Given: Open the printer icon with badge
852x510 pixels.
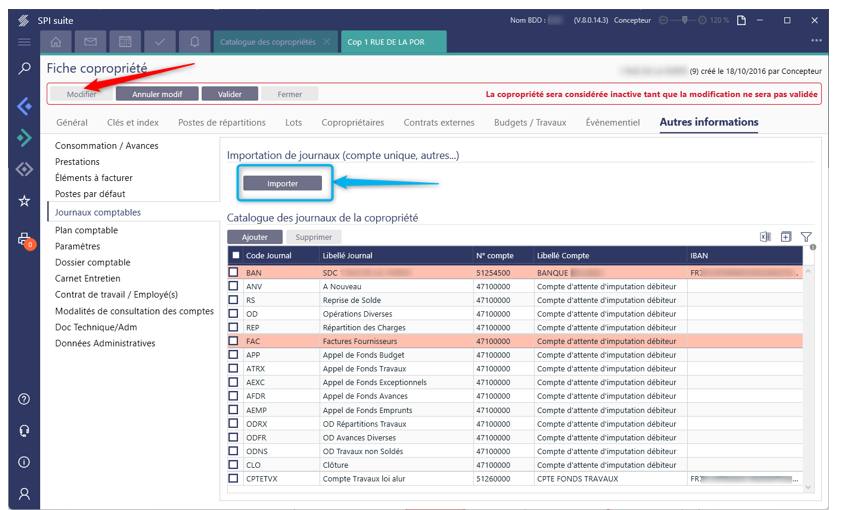Looking at the screenshot, I should click(25, 239).
